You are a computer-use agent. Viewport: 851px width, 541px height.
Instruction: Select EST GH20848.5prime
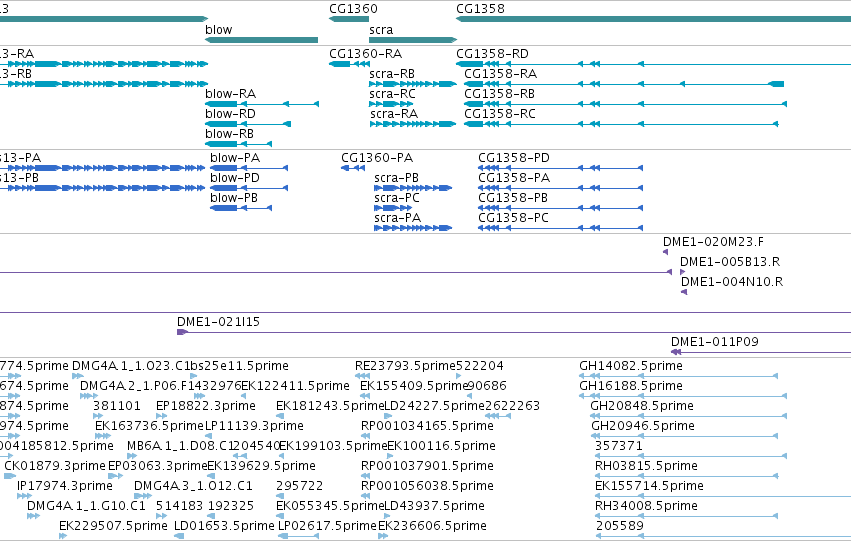click(642, 406)
